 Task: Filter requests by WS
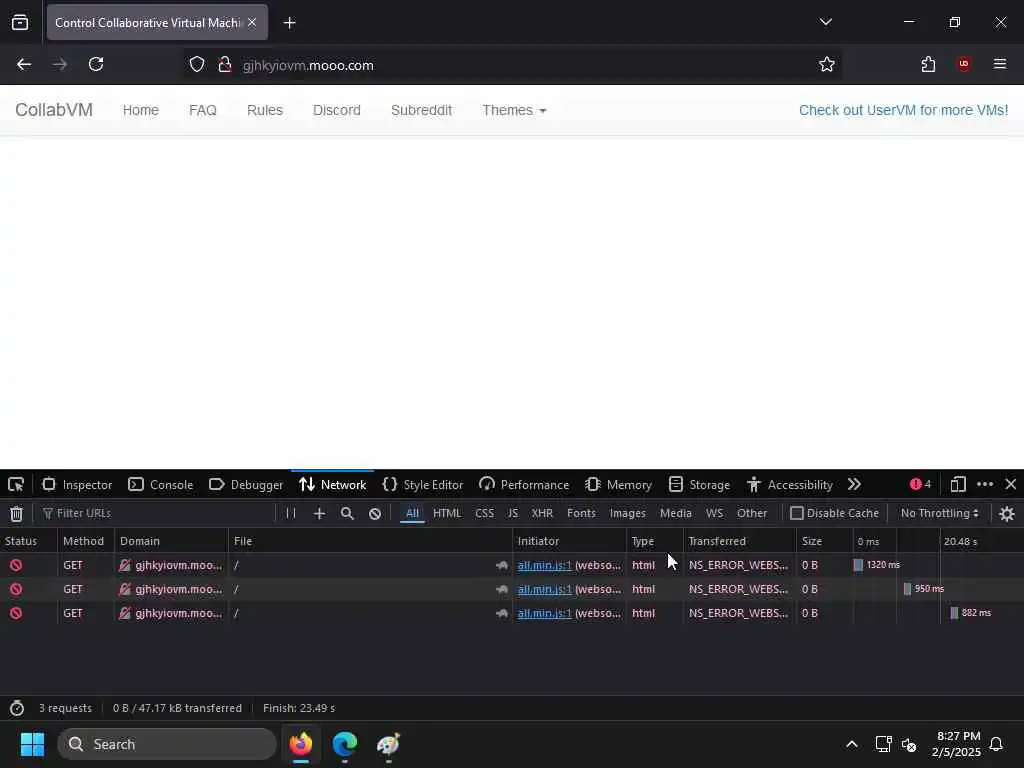tap(714, 513)
